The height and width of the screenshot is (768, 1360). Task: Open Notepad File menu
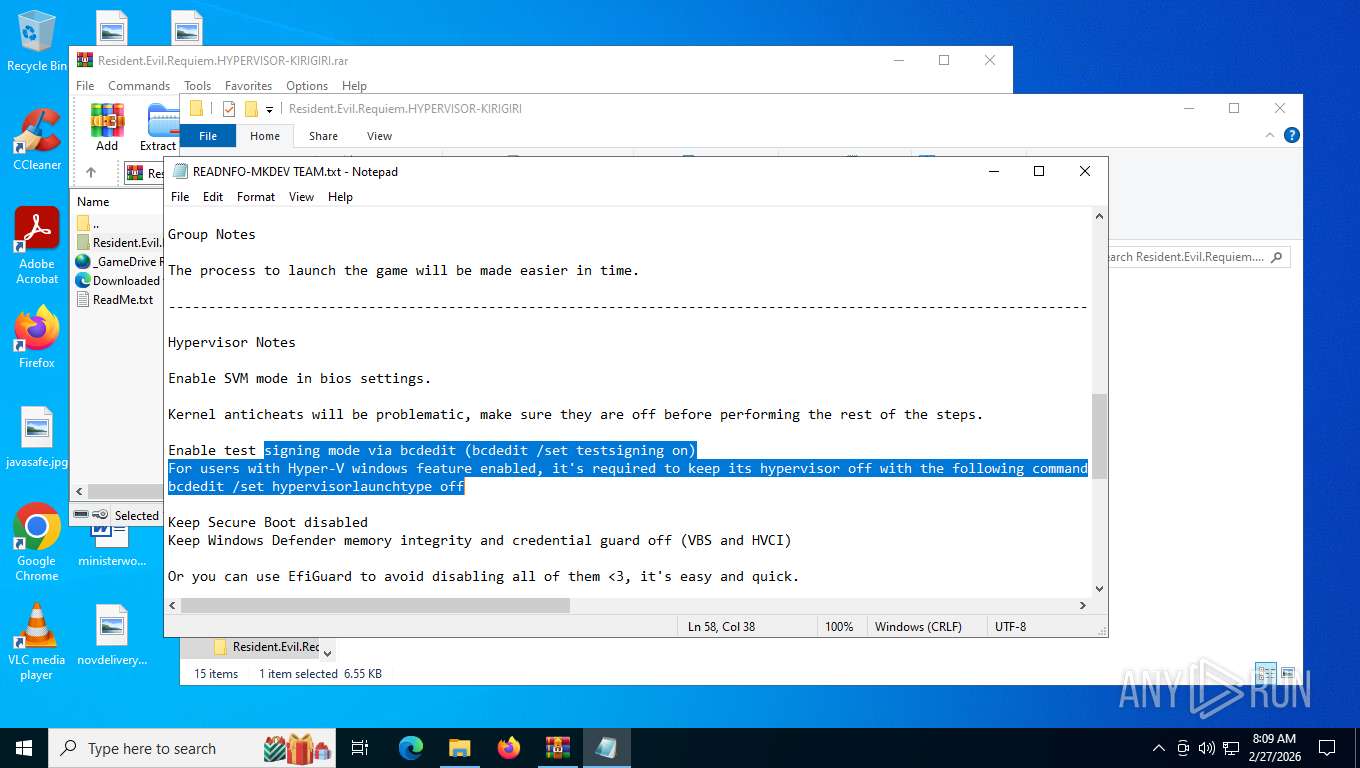(180, 197)
